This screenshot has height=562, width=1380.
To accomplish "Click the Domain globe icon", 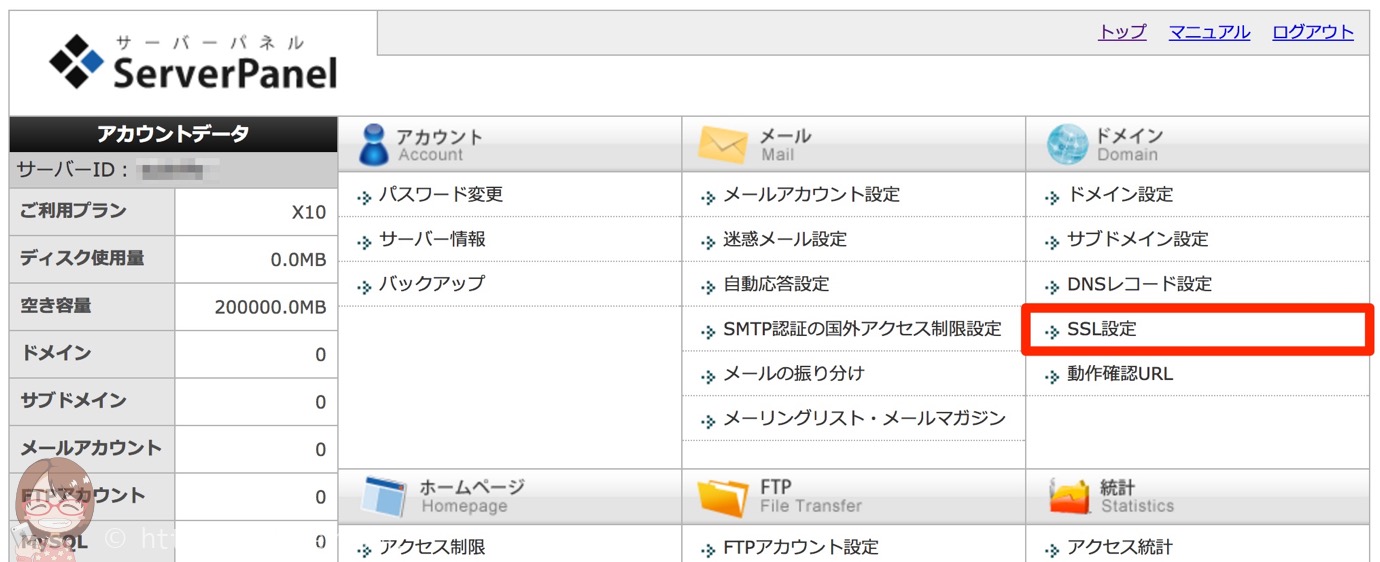I will click(x=1067, y=145).
